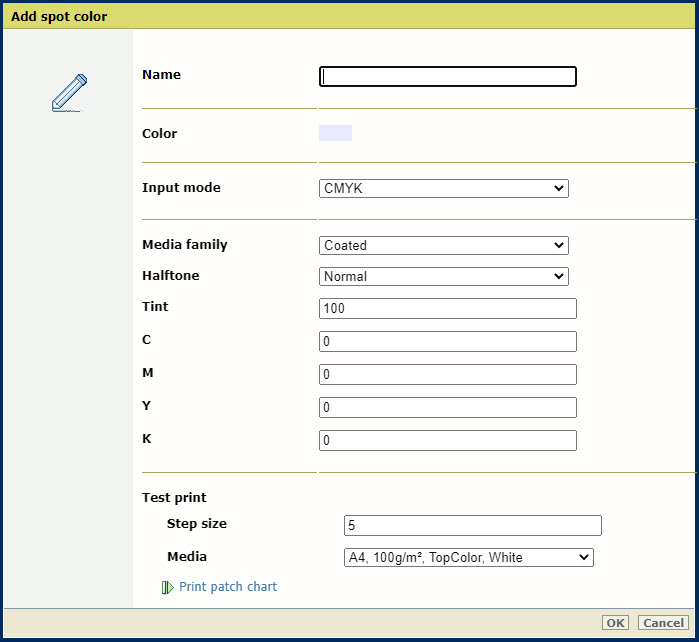Select the C cyan value field
This screenshot has height=642, width=699.
click(447, 341)
